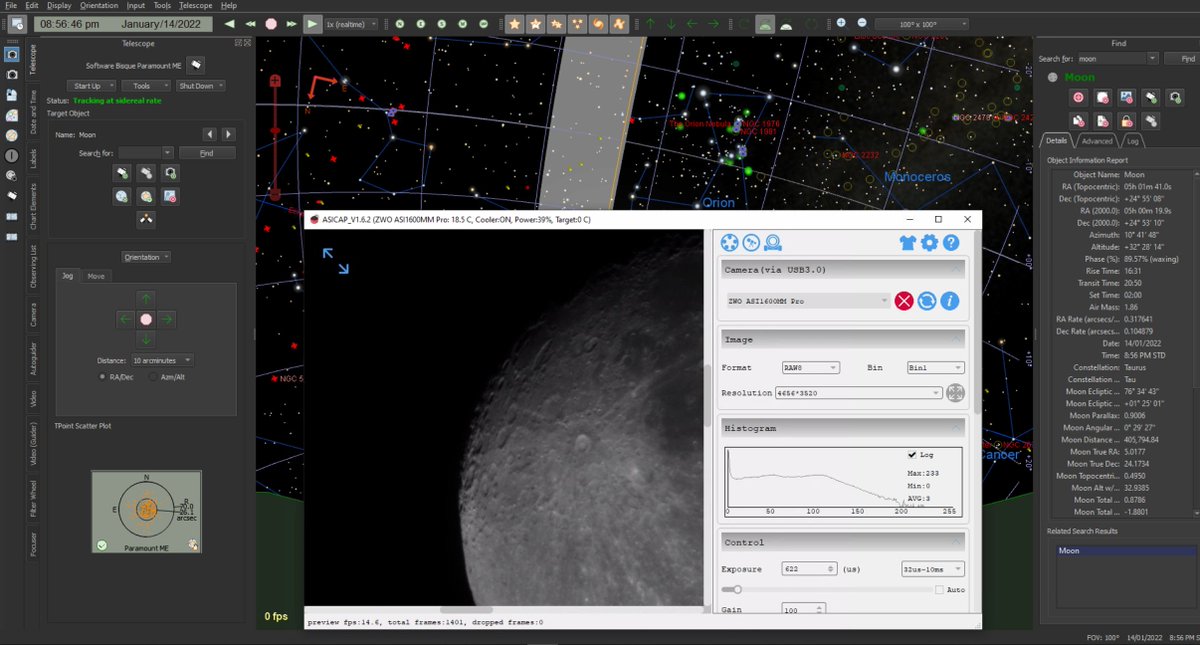
Task: Disconnect camera with the red X button
Action: 904,301
